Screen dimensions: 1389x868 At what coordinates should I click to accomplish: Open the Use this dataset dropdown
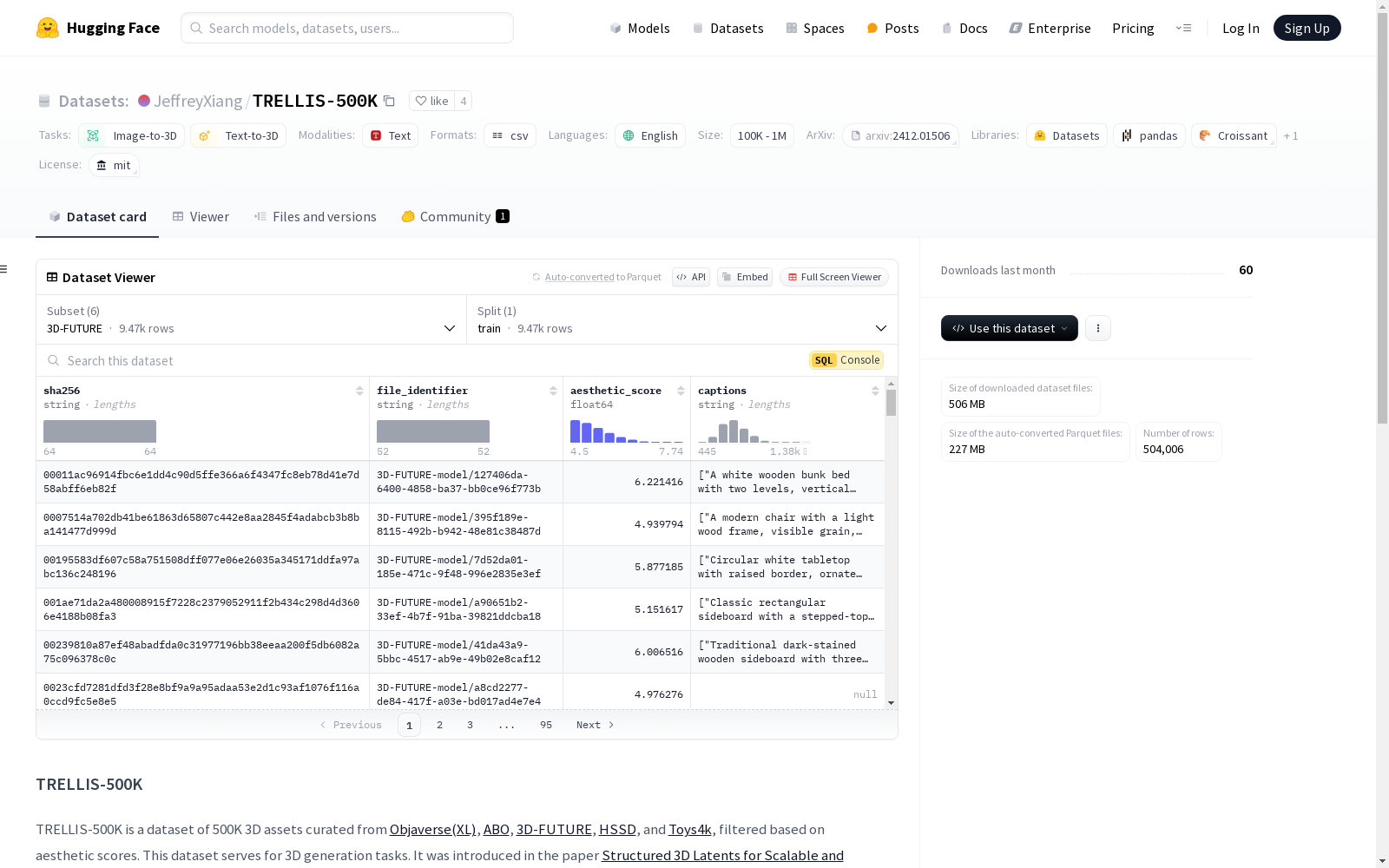click(1010, 328)
